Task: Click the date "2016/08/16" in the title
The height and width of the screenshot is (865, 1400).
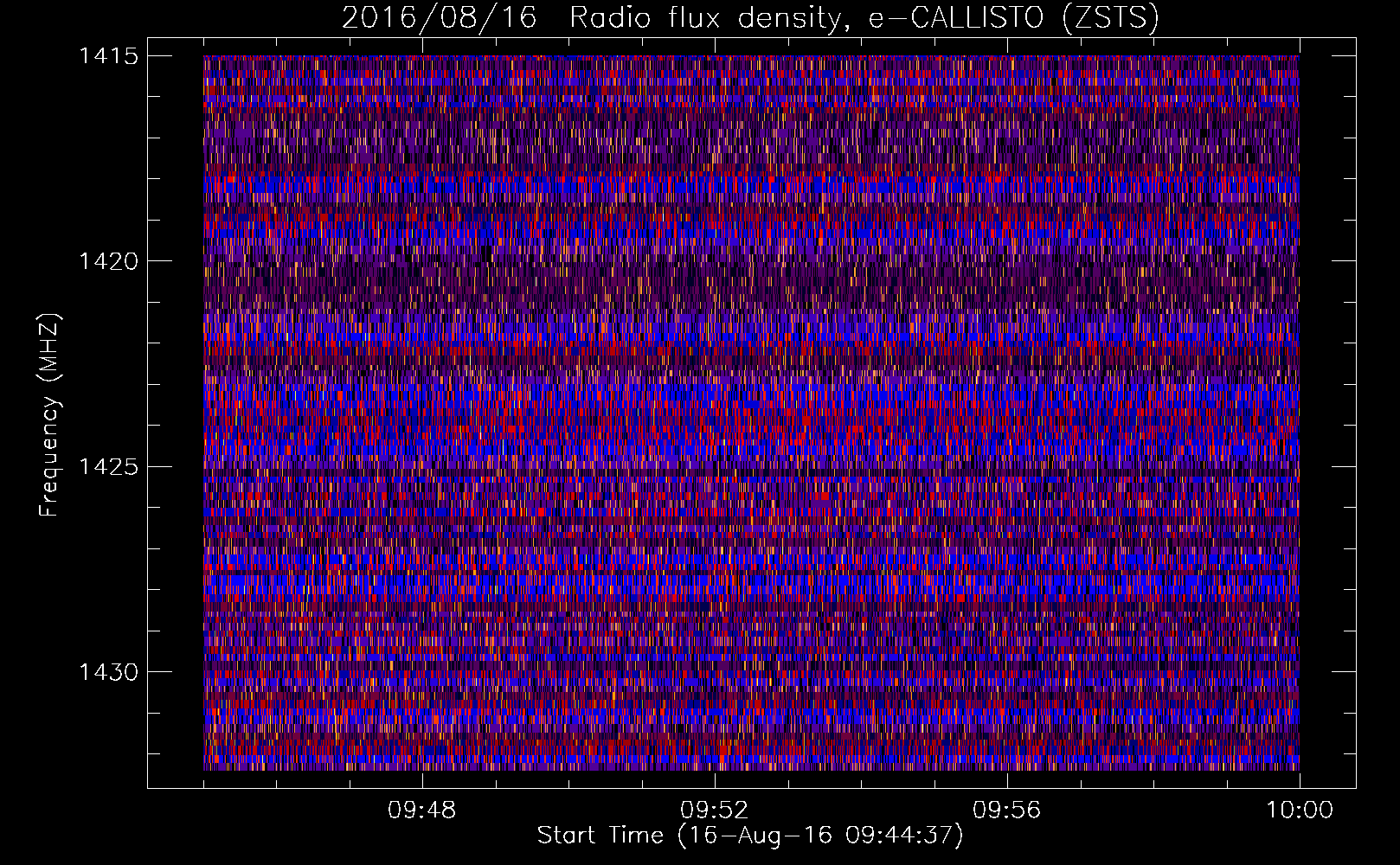Action: [440, 18]
